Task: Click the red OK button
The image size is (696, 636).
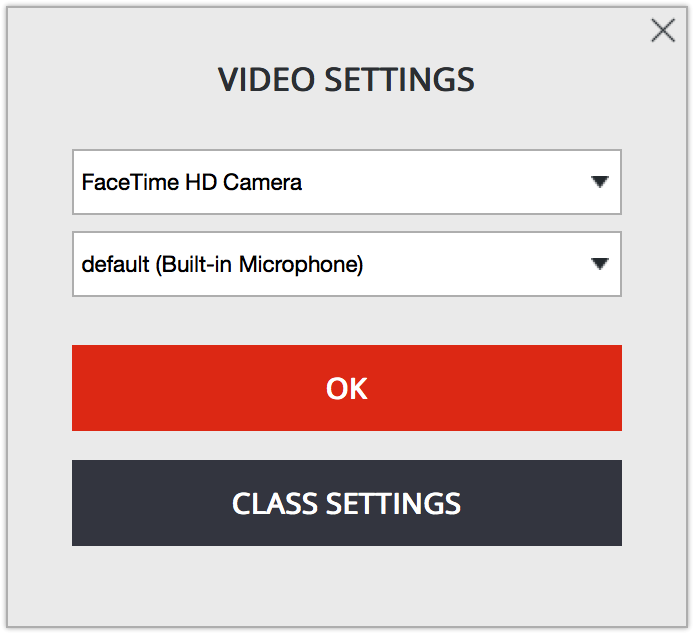Action: click(347, 388)
